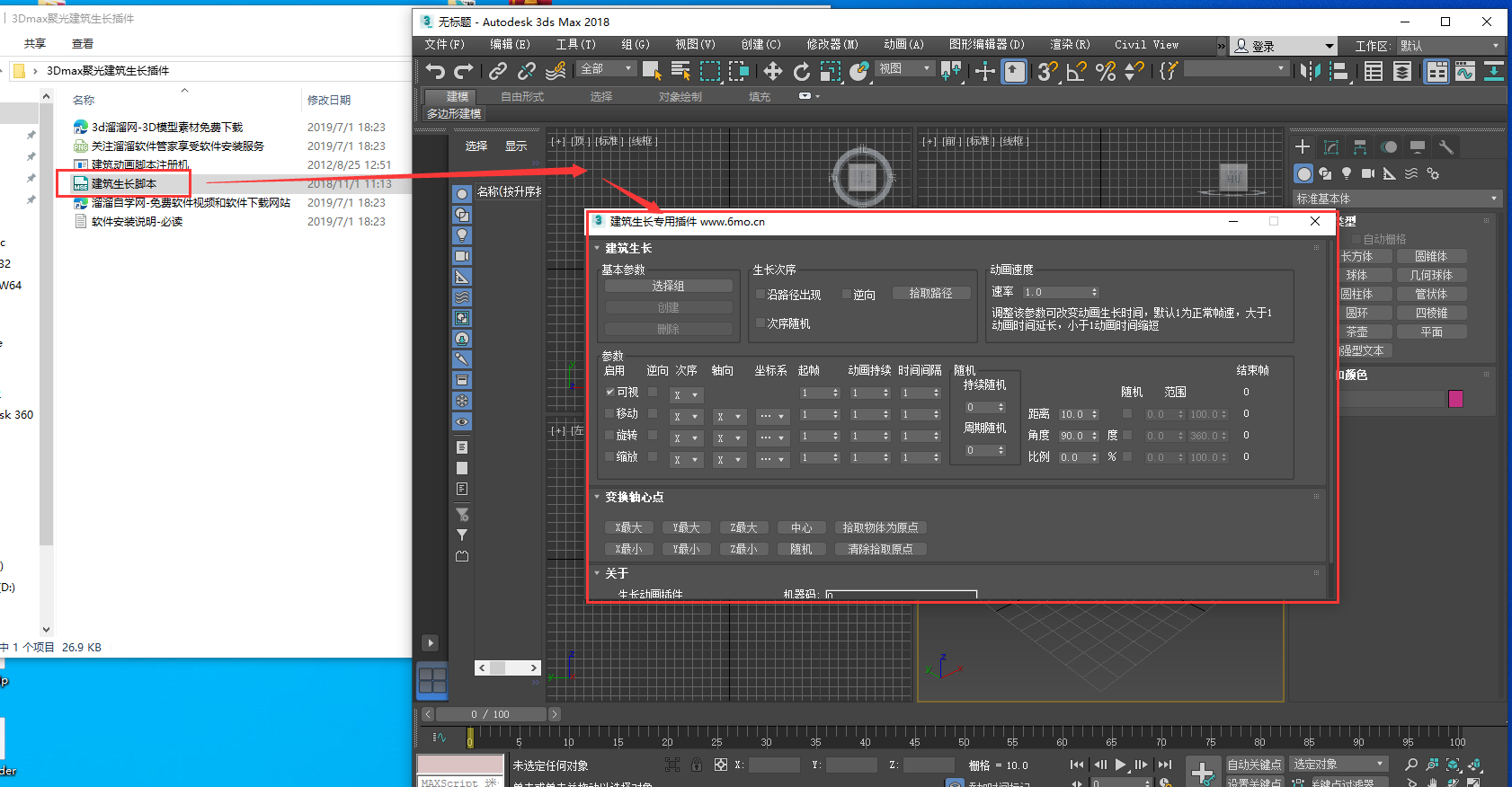Open the 编辑(E) menu
This screenshot has width=1512, height=787.
tap(510, 45)
